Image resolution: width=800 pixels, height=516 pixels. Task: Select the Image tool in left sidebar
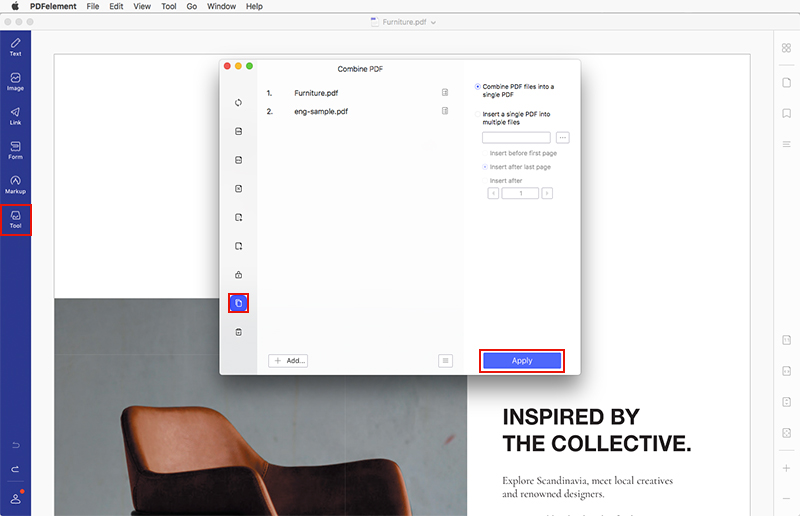15,81
